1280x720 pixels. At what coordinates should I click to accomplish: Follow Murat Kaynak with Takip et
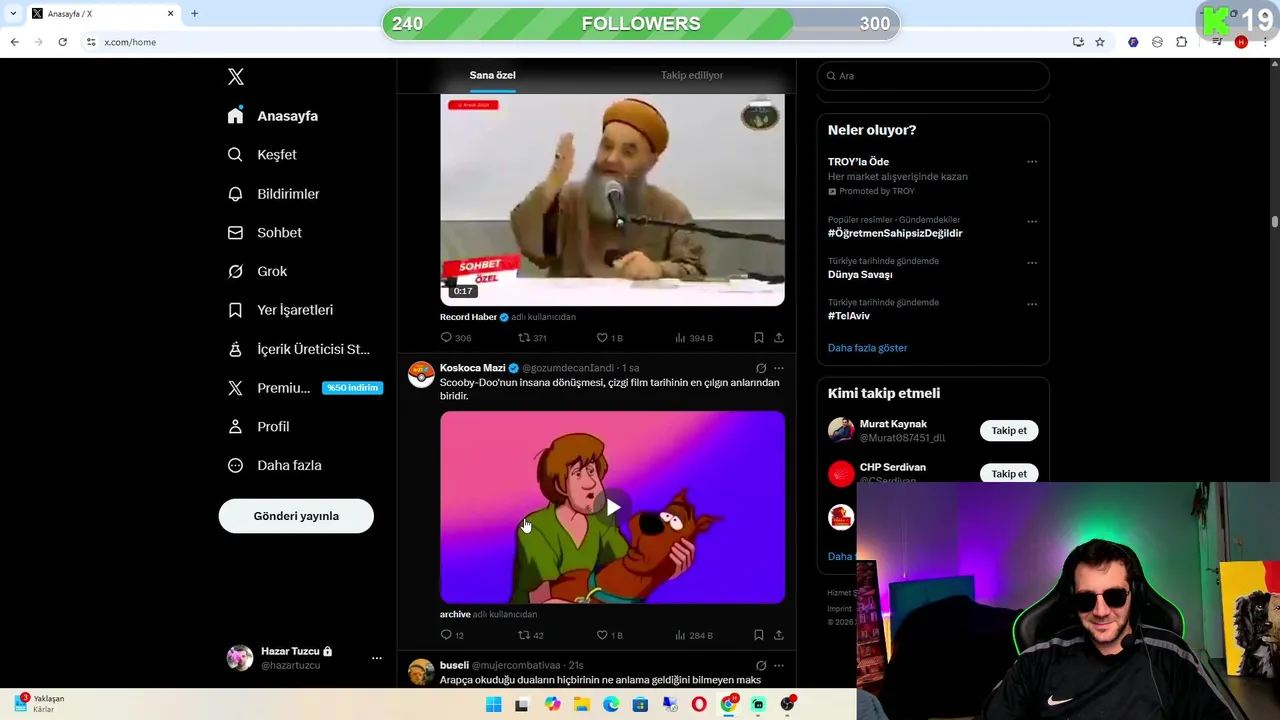[x=1009, y=431]
